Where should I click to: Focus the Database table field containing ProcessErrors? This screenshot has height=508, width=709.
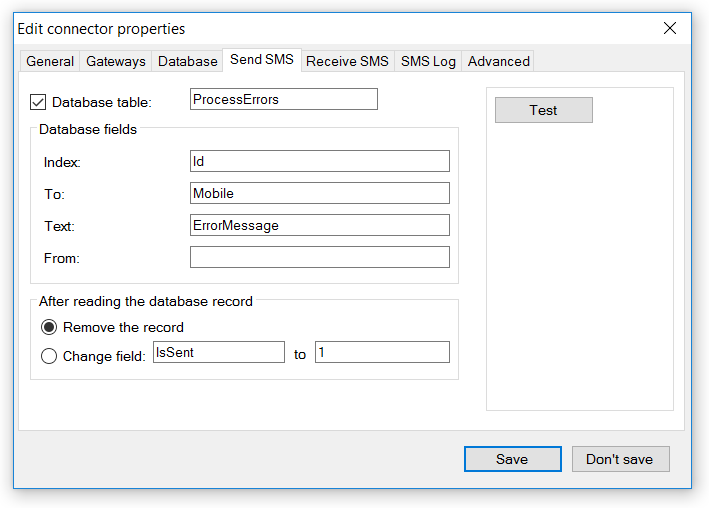(284, 99)
